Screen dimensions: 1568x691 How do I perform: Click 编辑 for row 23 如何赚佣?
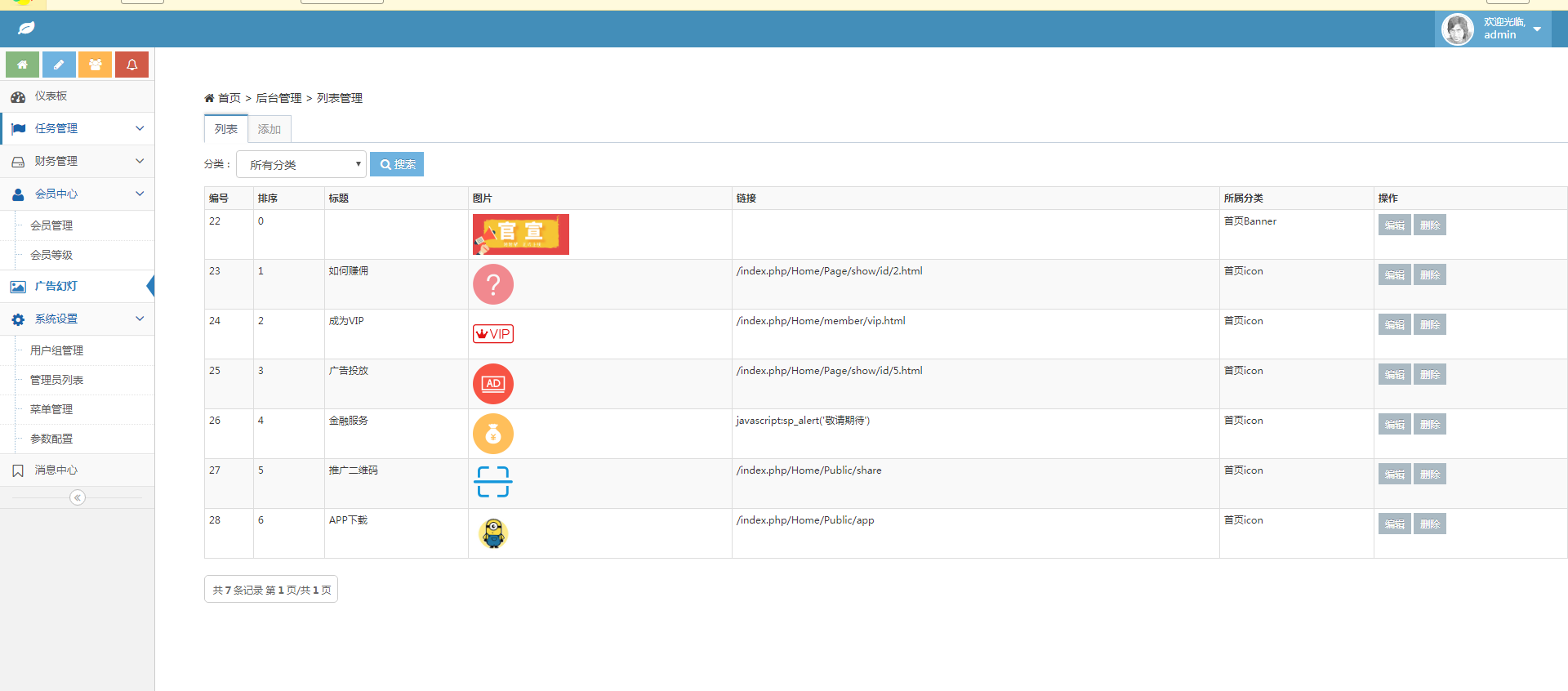coord(1394,274)
